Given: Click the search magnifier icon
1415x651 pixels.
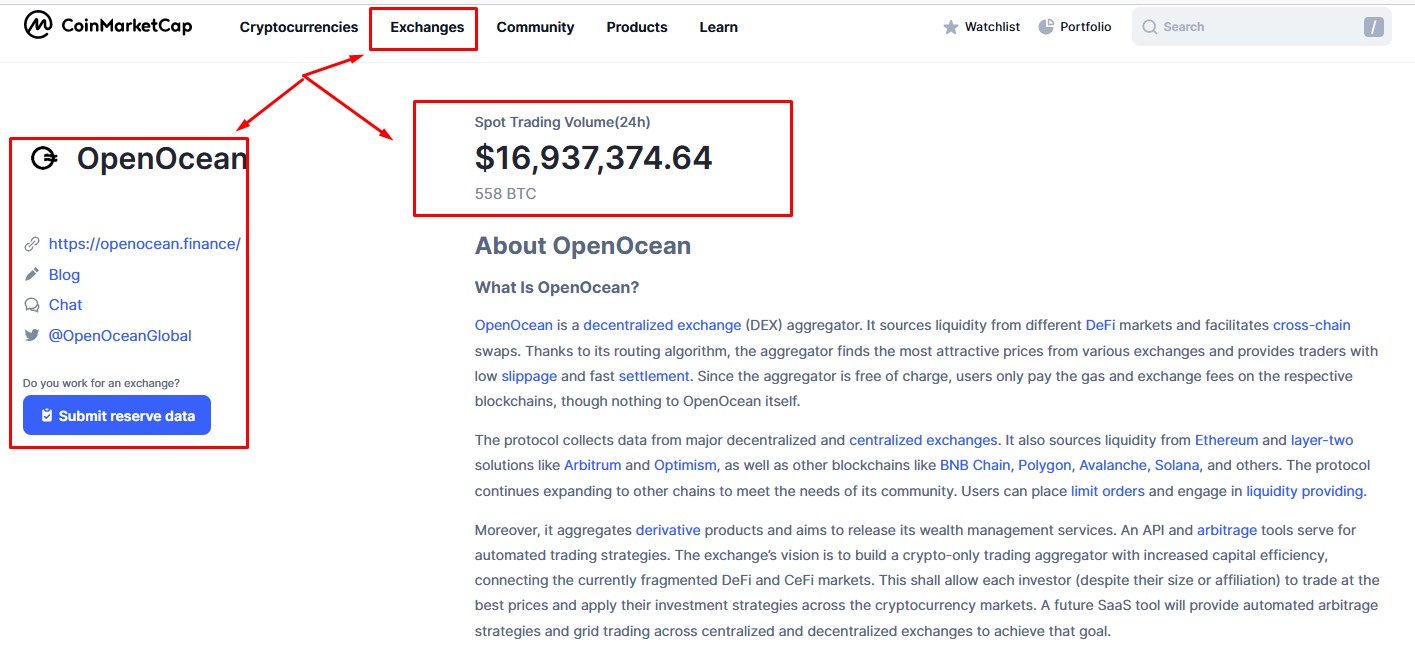Looking at the screenshot, I should pyautogui.click(x=1149, y=27).
